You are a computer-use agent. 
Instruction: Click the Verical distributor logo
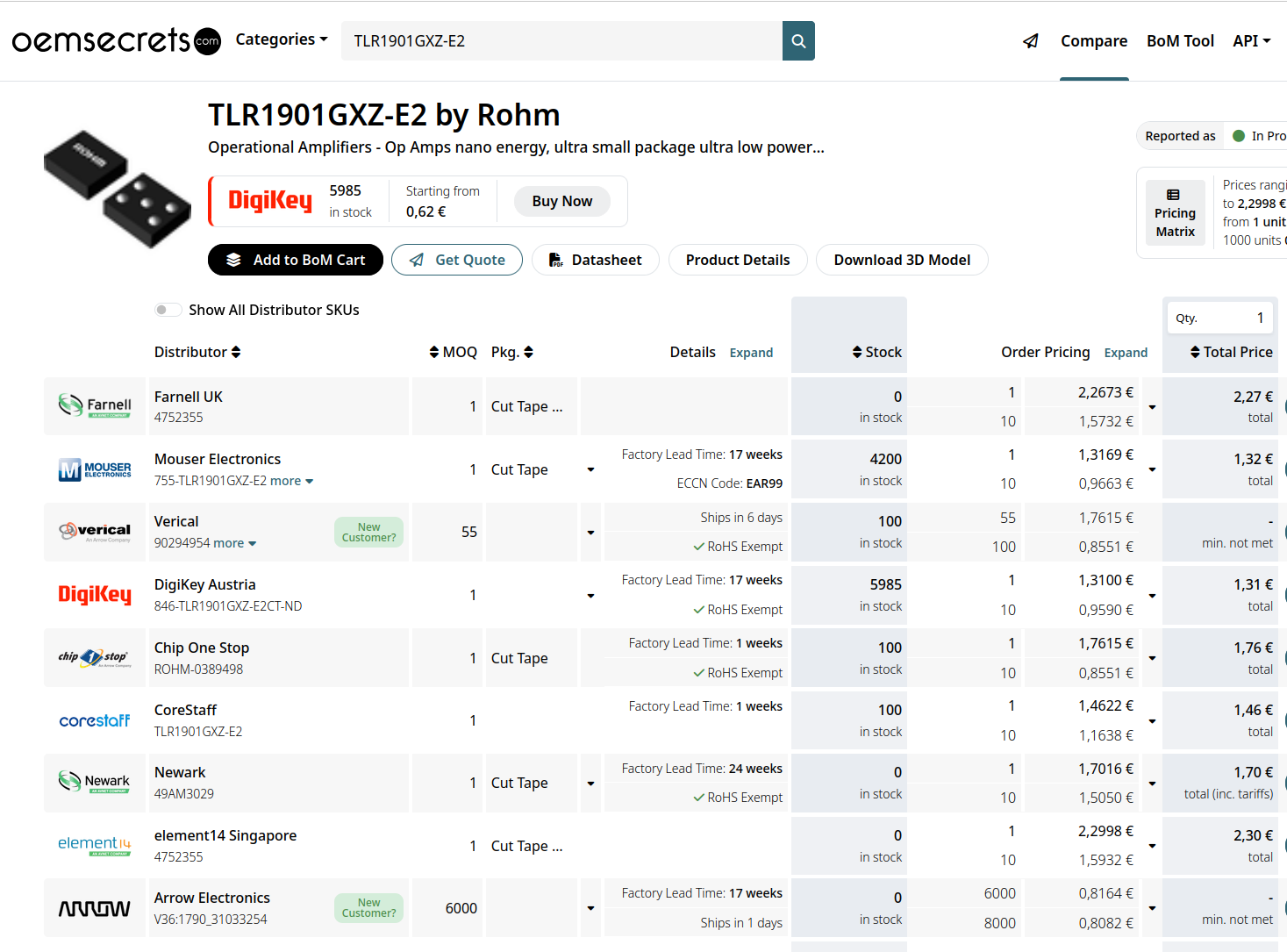(95, 532)
